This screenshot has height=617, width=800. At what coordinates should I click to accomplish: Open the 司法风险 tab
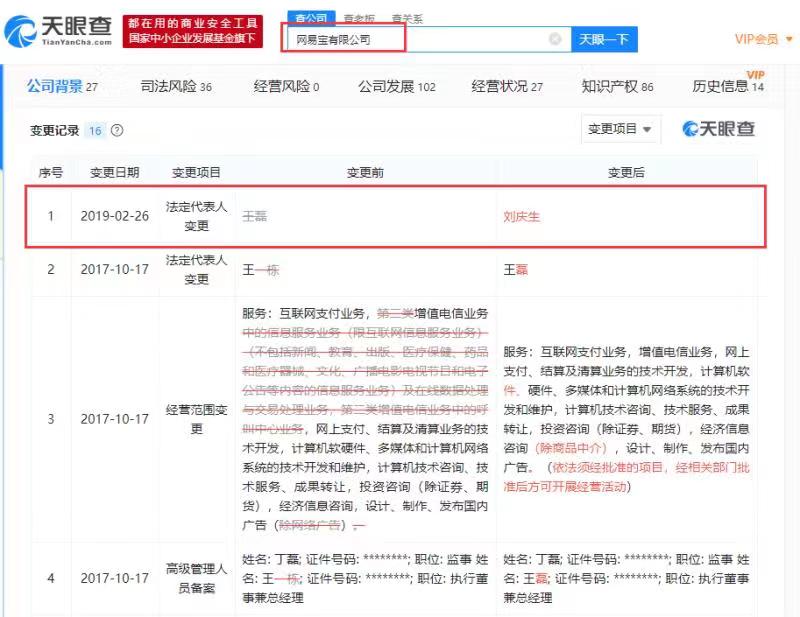point(176,87)
